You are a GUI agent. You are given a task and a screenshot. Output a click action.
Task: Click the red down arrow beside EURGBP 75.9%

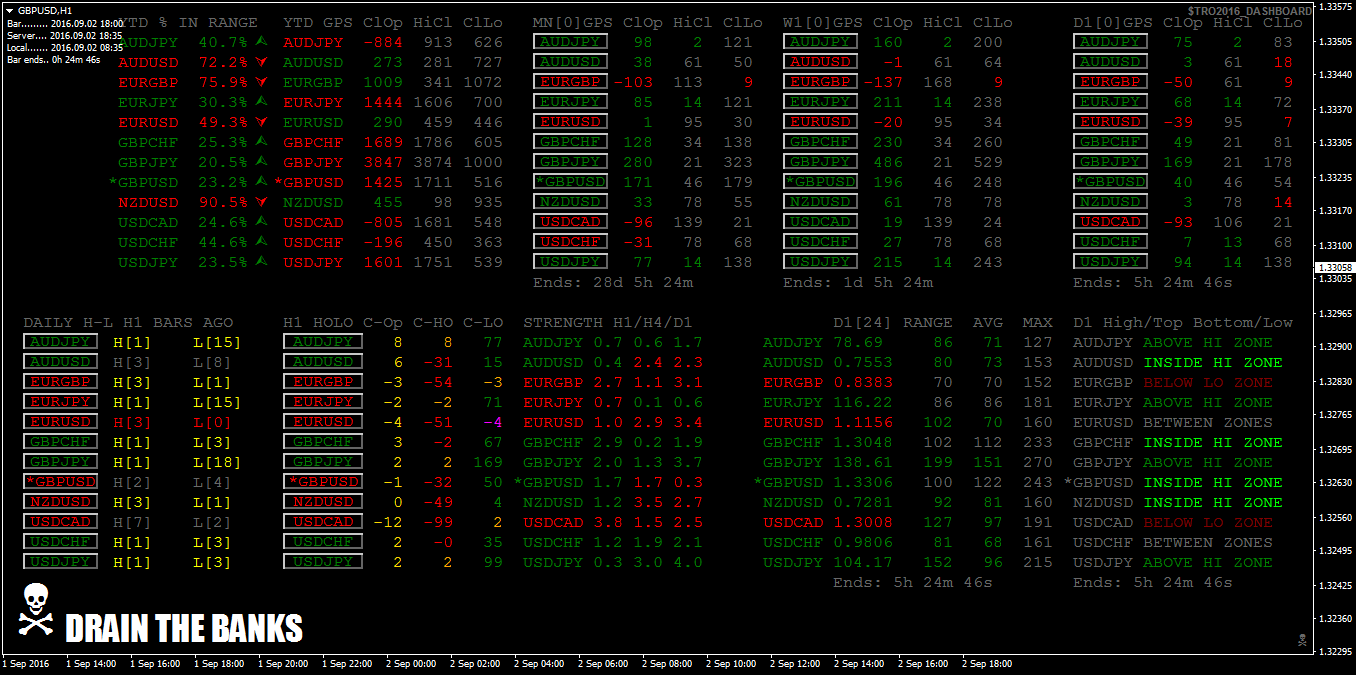pos(262,81)
